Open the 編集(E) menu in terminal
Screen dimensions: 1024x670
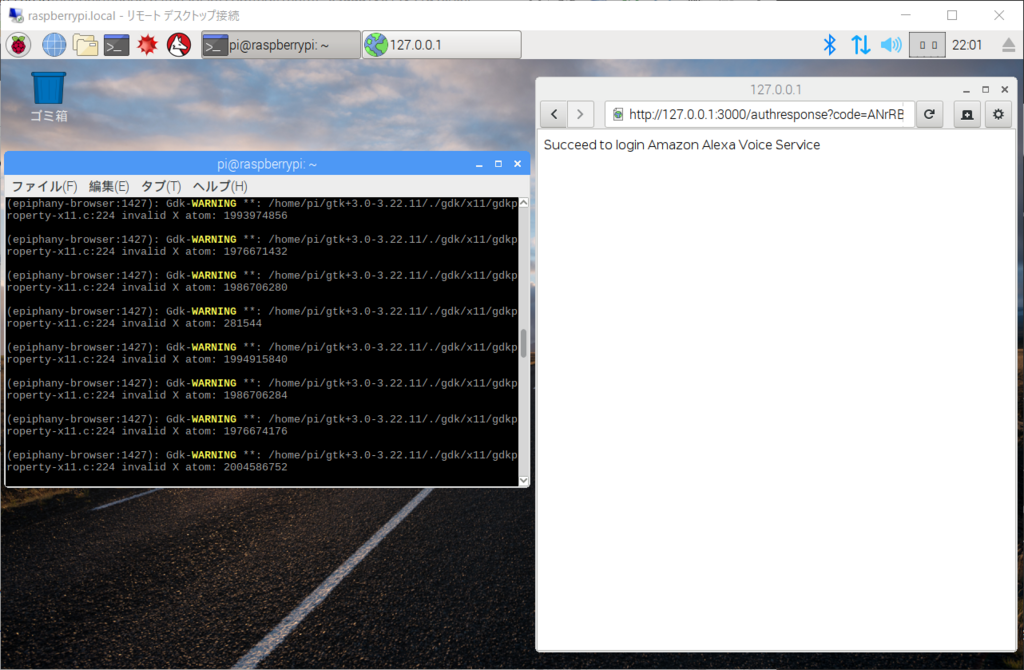pos(108,187)
